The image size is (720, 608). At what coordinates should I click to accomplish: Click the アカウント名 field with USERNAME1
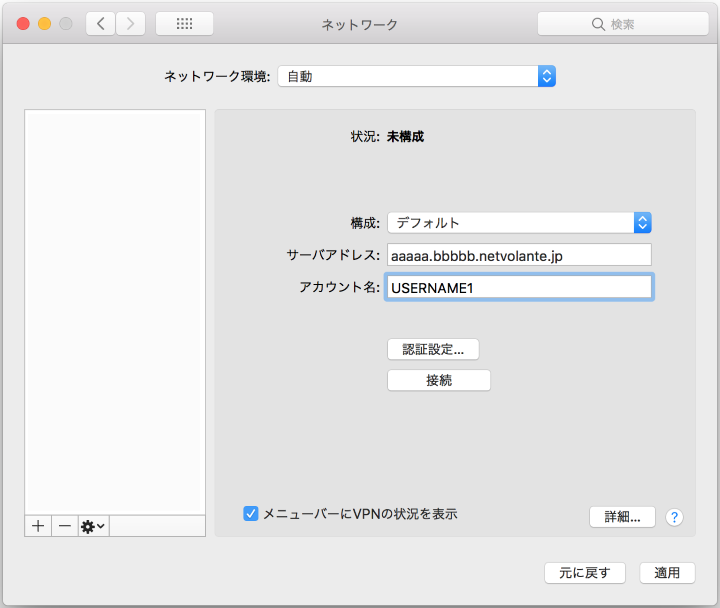click(x=520, y=288)
